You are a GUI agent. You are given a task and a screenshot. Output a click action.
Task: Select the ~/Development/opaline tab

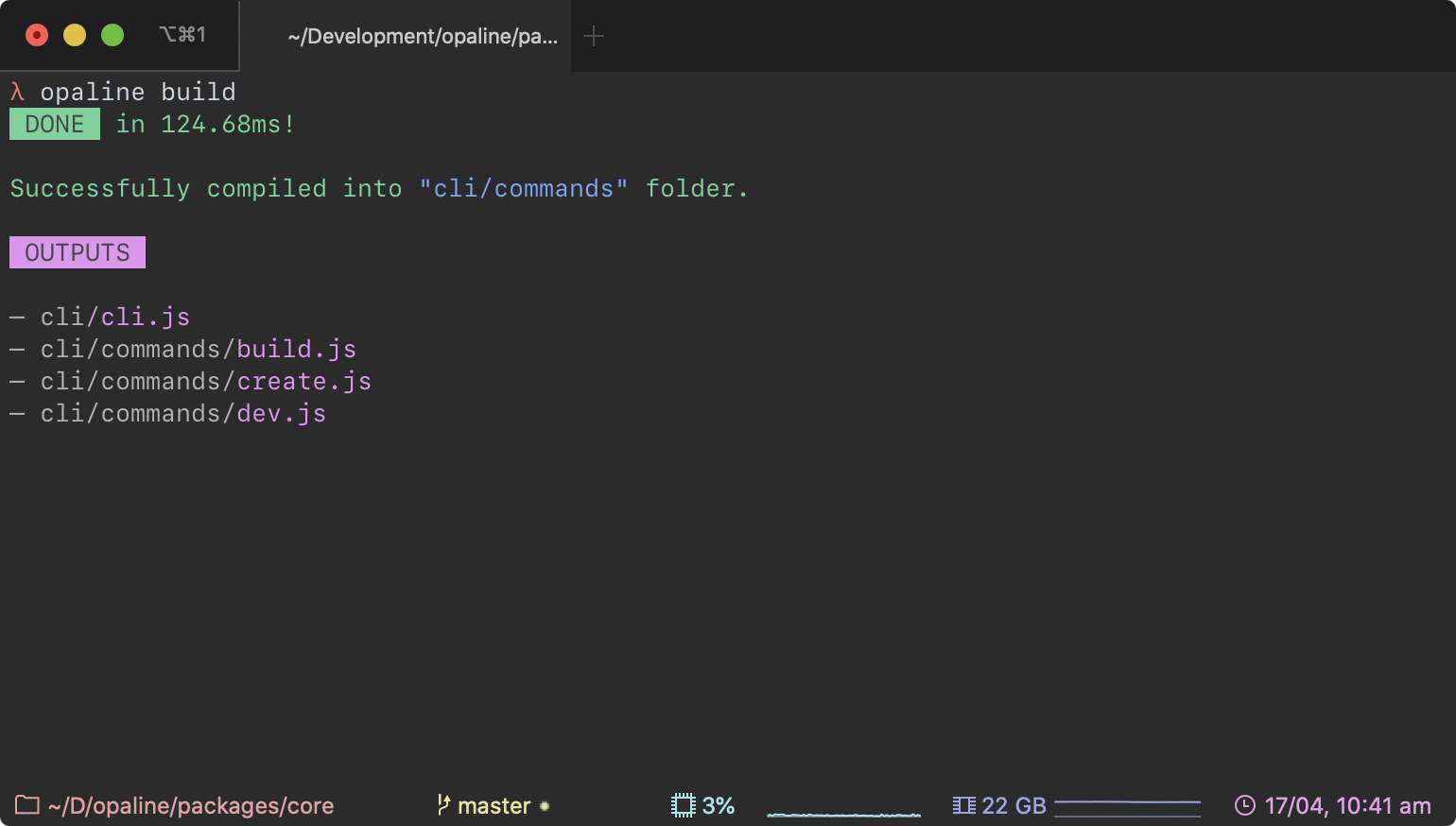tap(406, 36)
